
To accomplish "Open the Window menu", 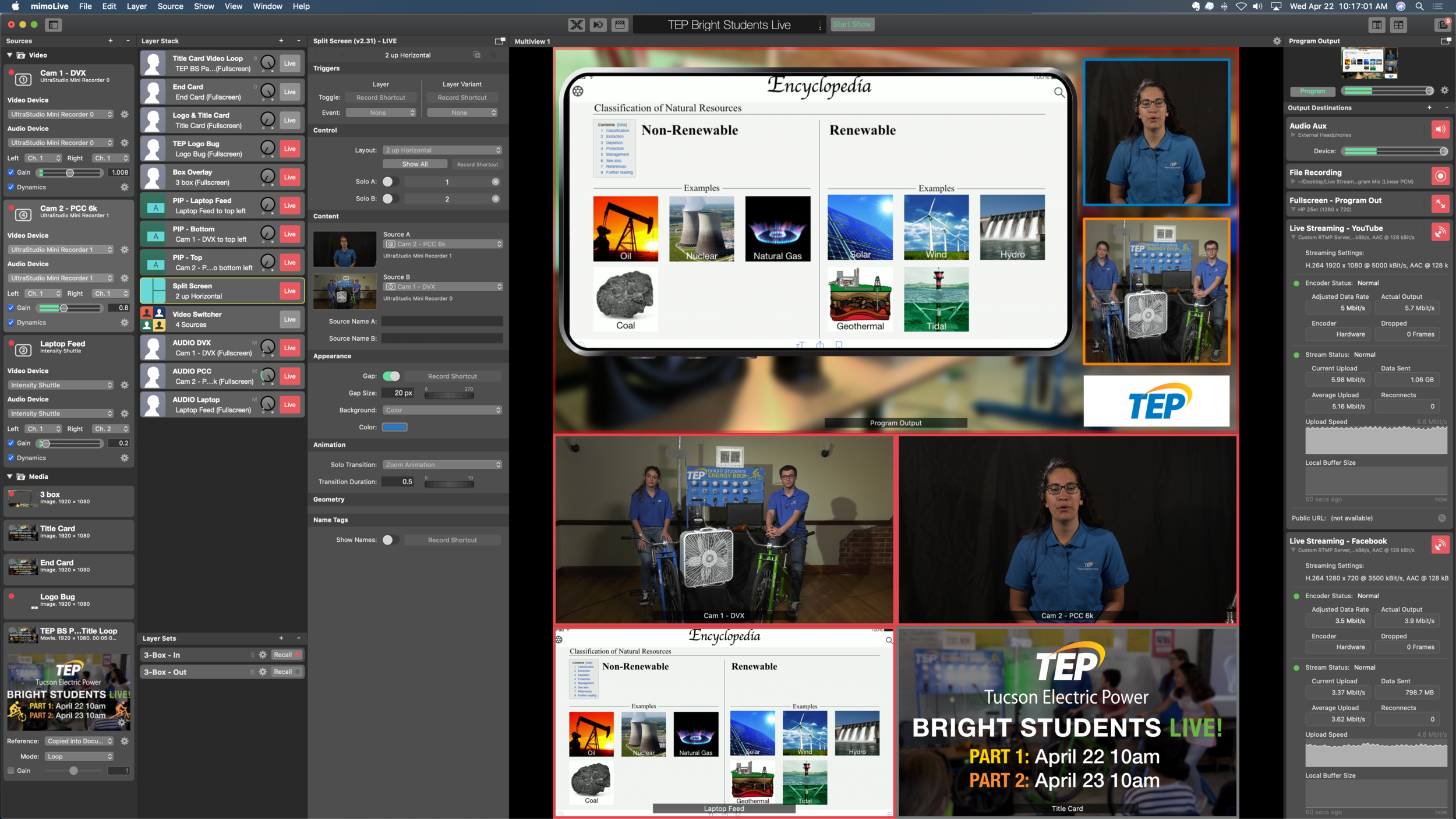I will coord(267,6).
